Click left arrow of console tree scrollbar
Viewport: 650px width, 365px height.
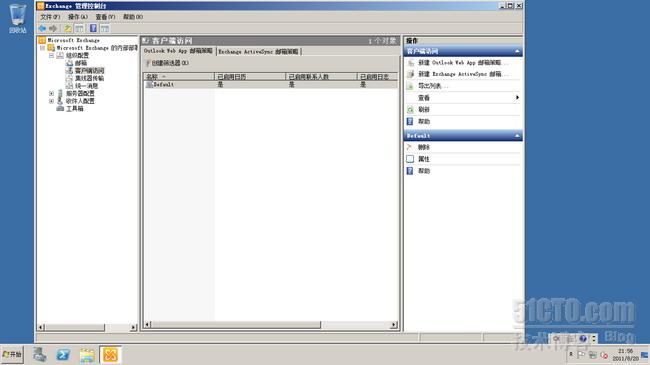coord(41,327)
